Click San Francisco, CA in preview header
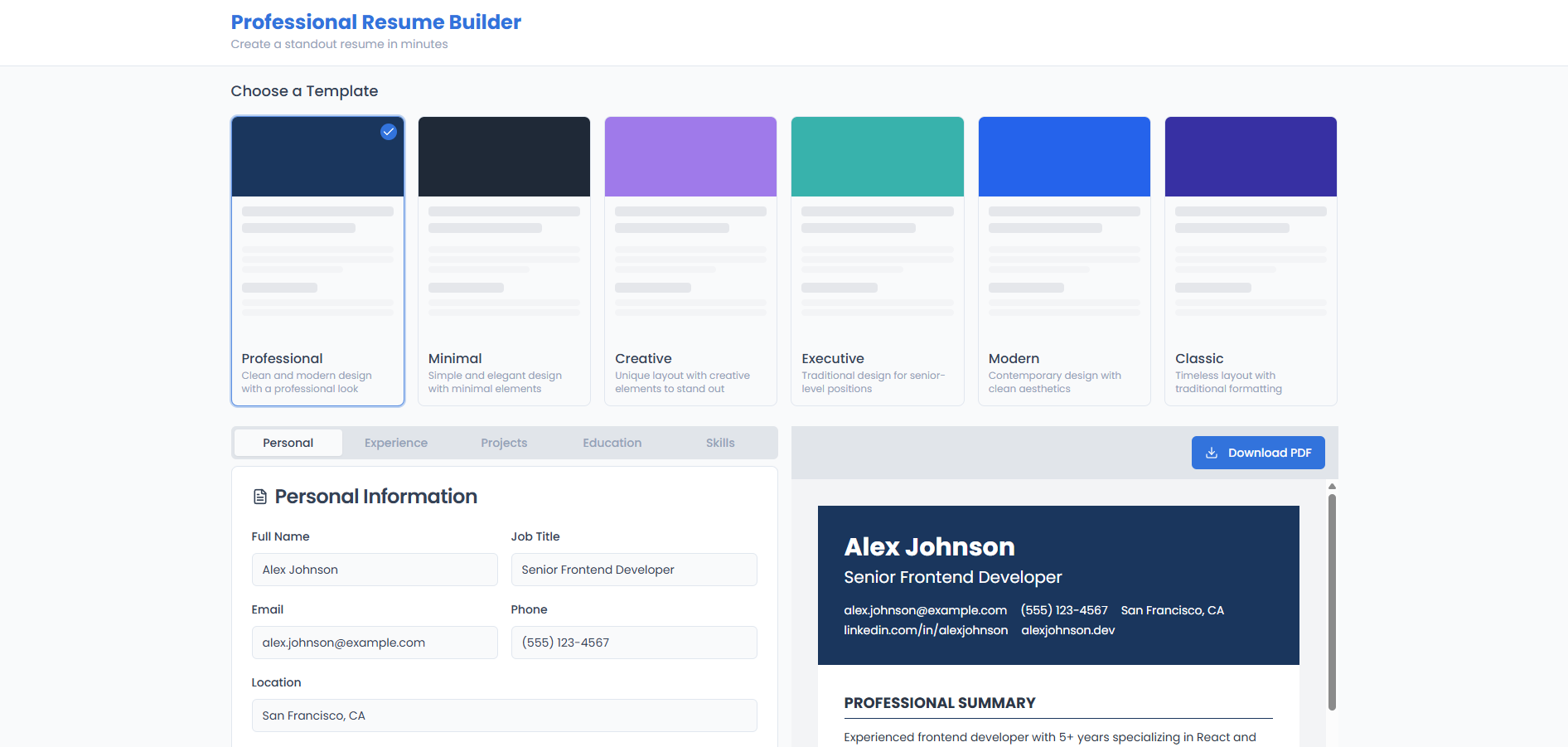This screenshot has width=1568, height=747. 1173,610
